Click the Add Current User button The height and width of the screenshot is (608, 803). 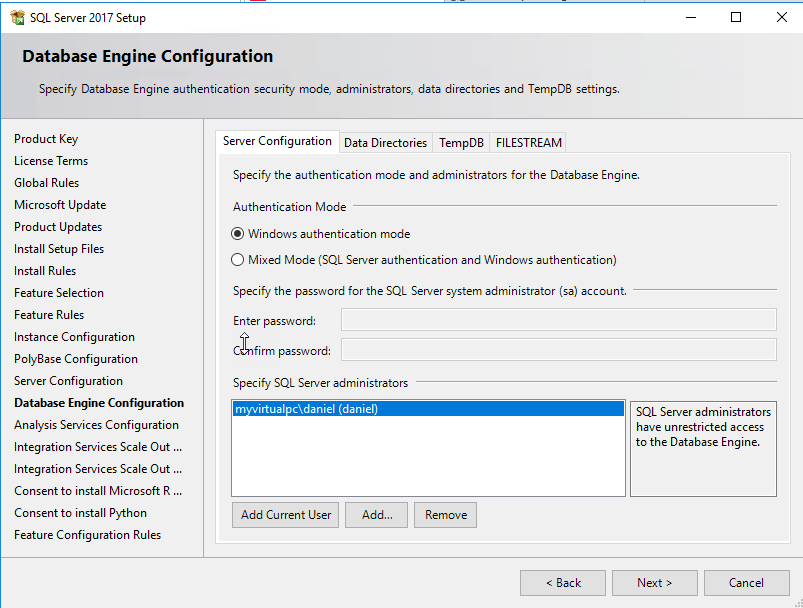(x=286, y=515)
